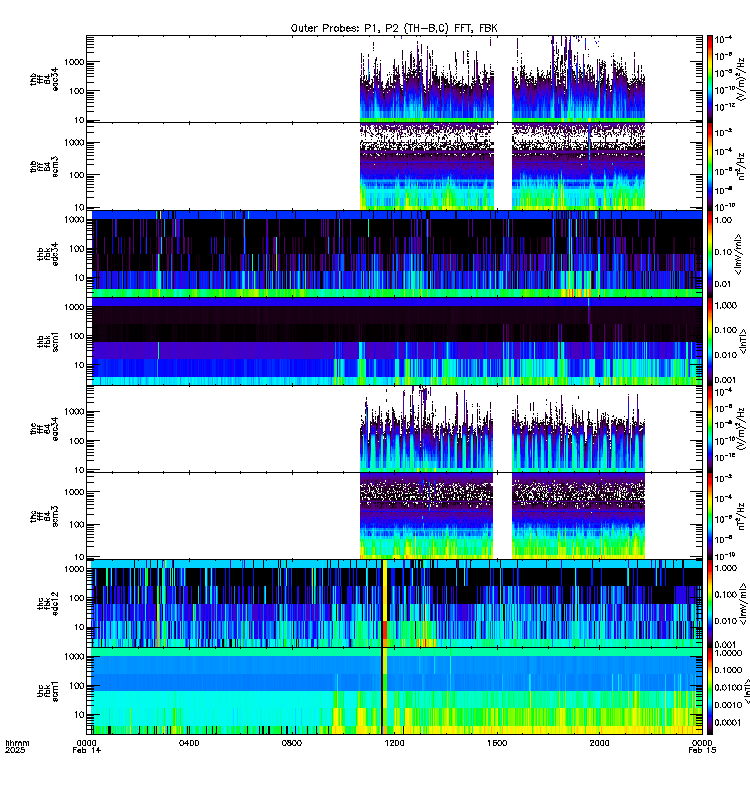Viewport: 750px width, 800px height.
Task: Click the thb fbk scm1 filter bank panel
Action: 394,341
